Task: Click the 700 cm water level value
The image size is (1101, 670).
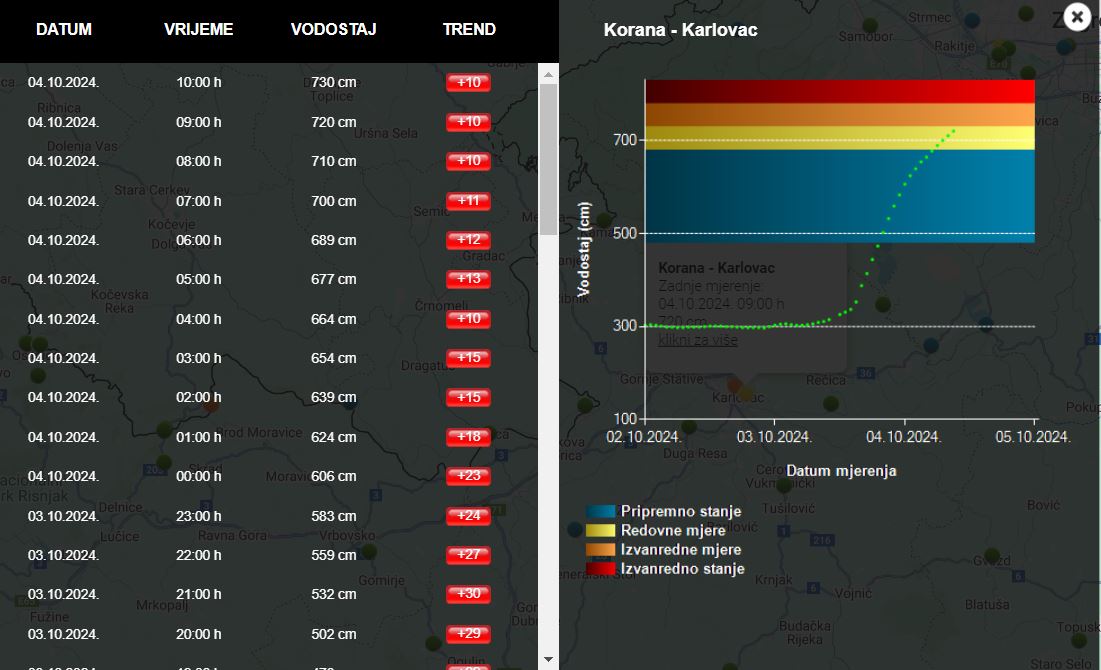Action: point(334,201)
